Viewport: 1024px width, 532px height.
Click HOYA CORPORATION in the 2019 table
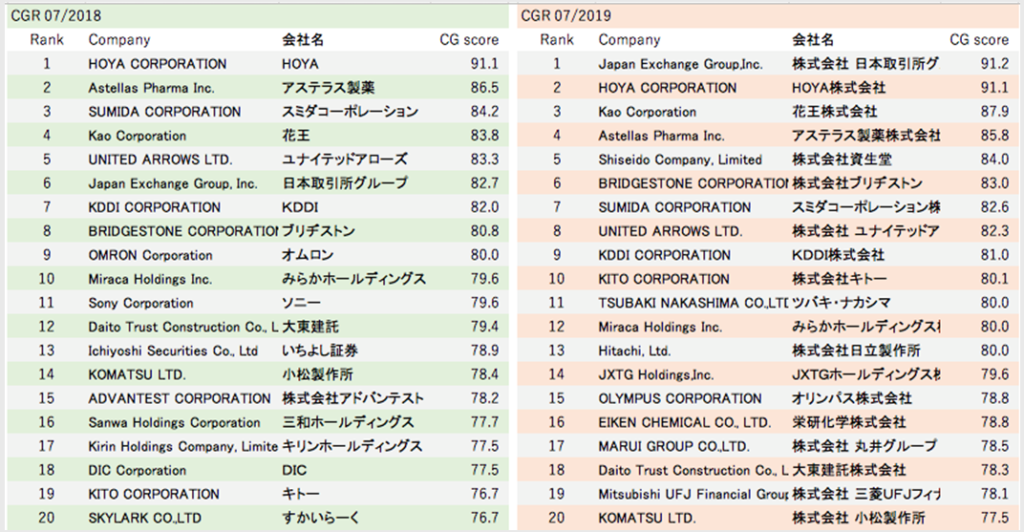667,88
